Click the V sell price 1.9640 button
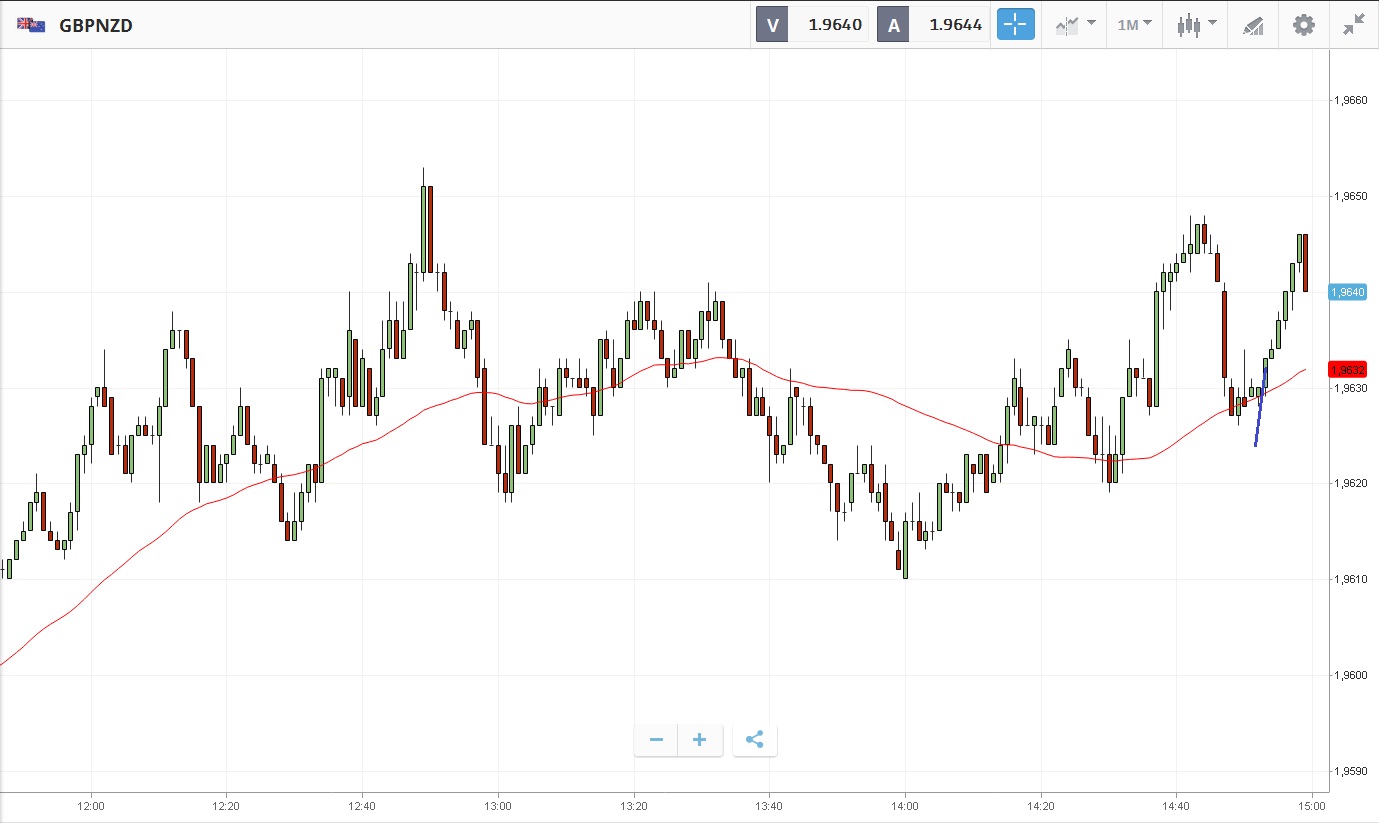 tap(812, 25)
